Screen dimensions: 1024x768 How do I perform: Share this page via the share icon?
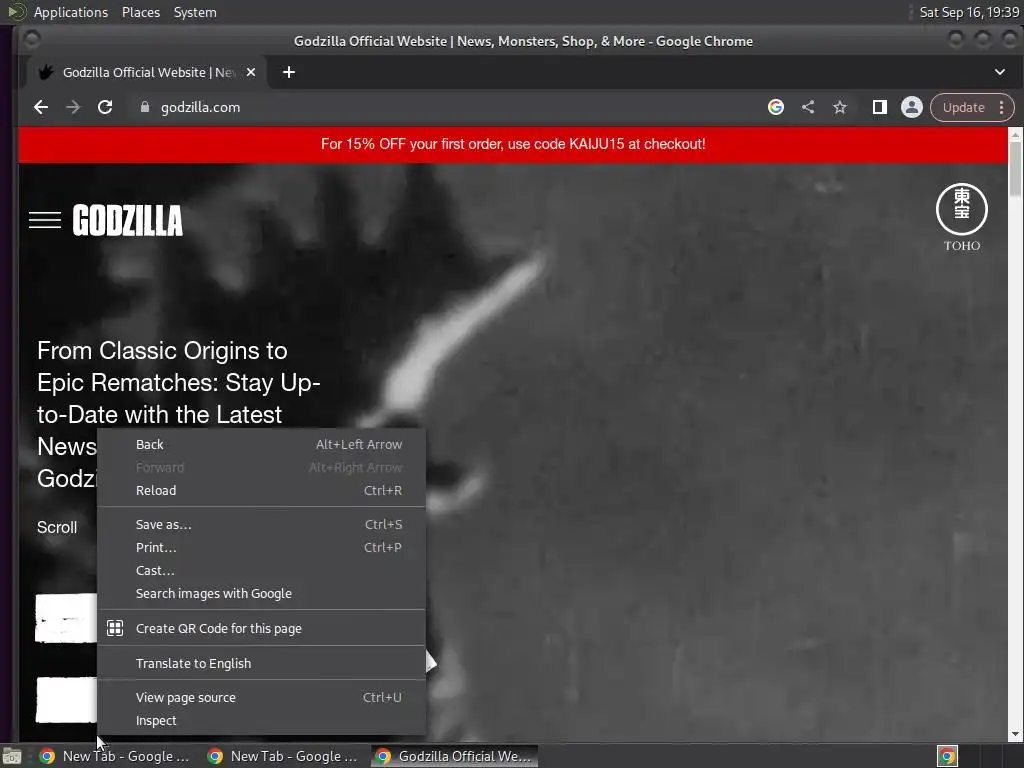[x=808, y=107]
